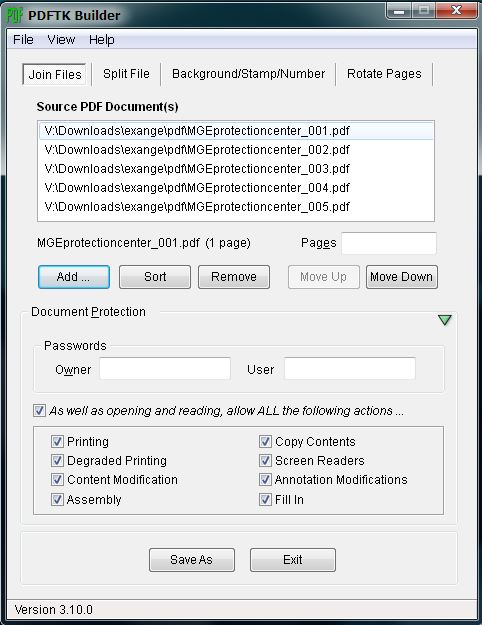
Task: Toggle the Copy Contents checkbox
Action: click(265, 441)
